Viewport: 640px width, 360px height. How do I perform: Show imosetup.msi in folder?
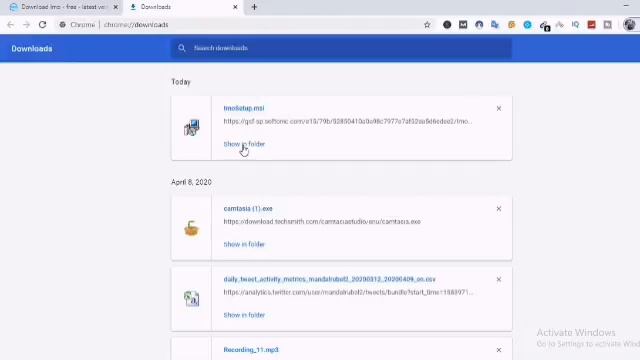click(x=244, y=144)
